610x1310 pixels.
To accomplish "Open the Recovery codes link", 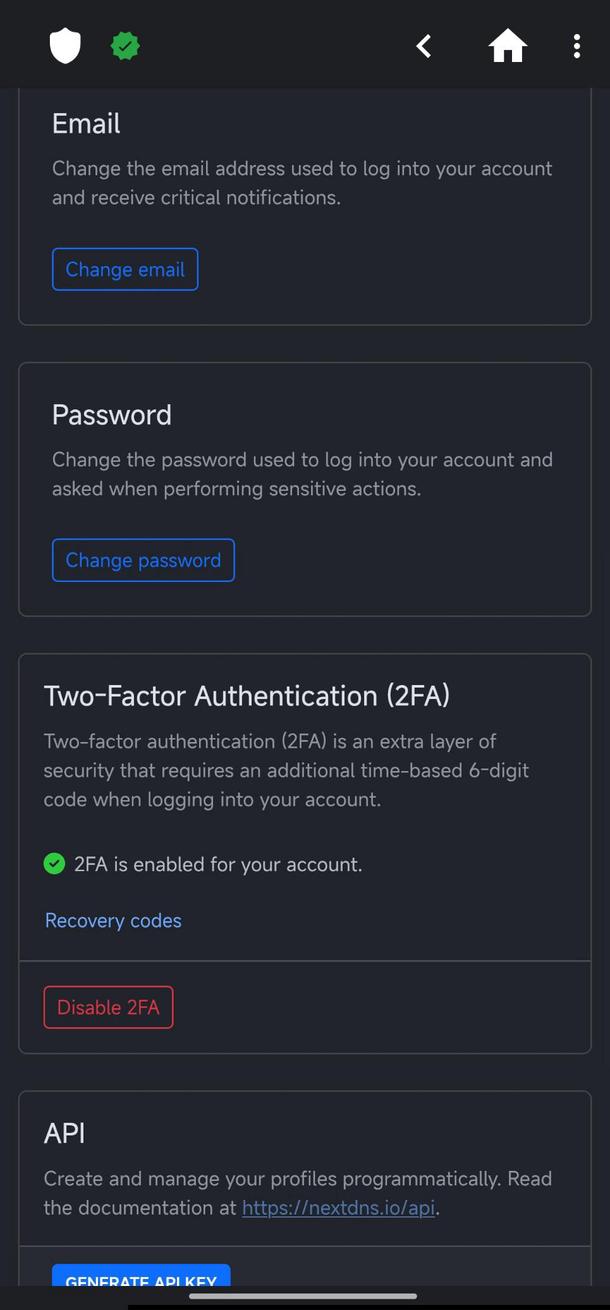I will pyautogui.click(x=113, y=921).
